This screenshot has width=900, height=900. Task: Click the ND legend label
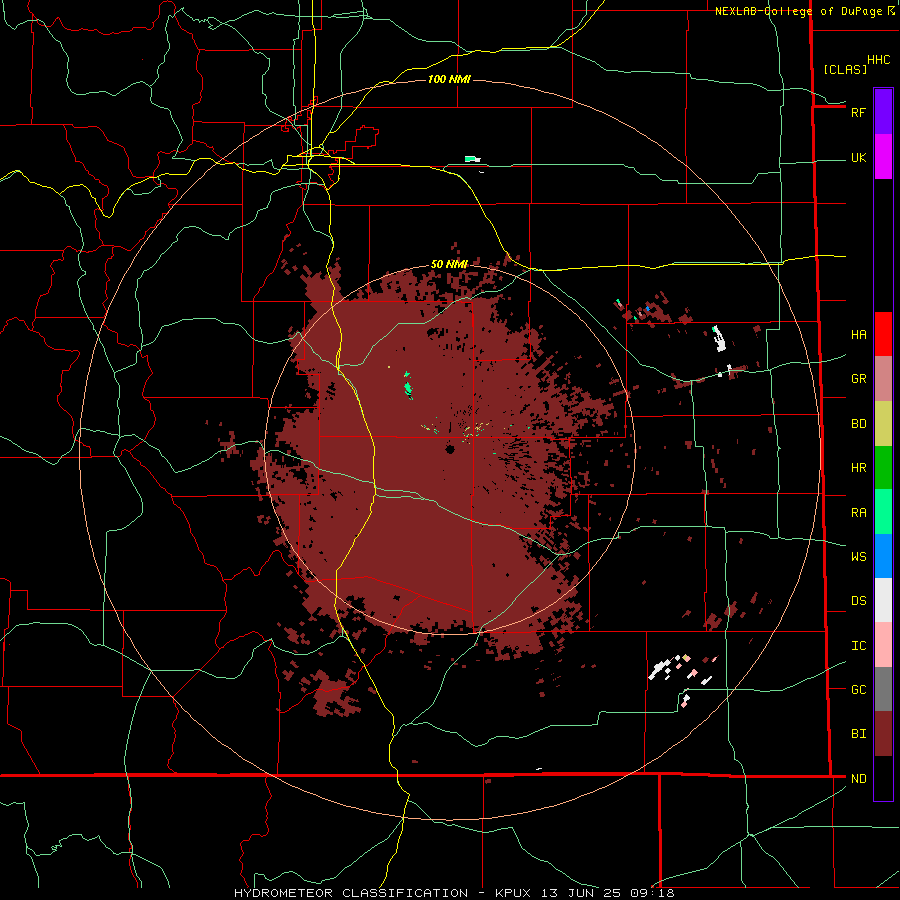pos(858,778)
